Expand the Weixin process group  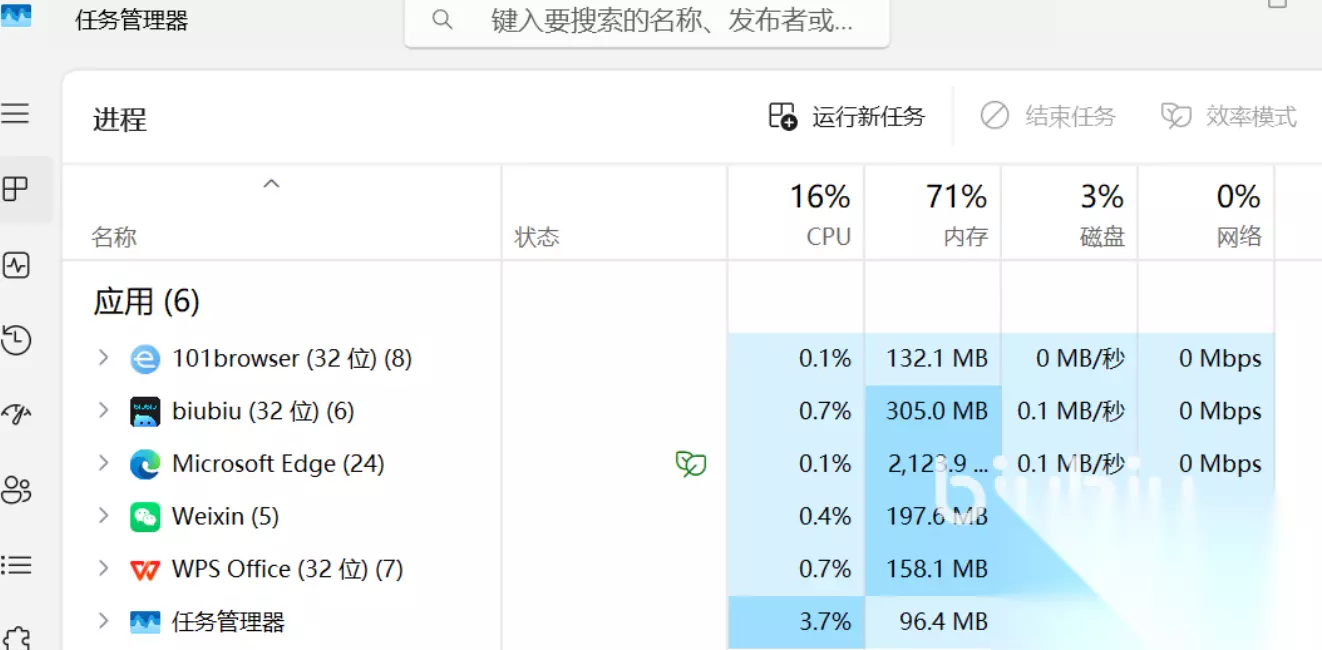point(102,516)
